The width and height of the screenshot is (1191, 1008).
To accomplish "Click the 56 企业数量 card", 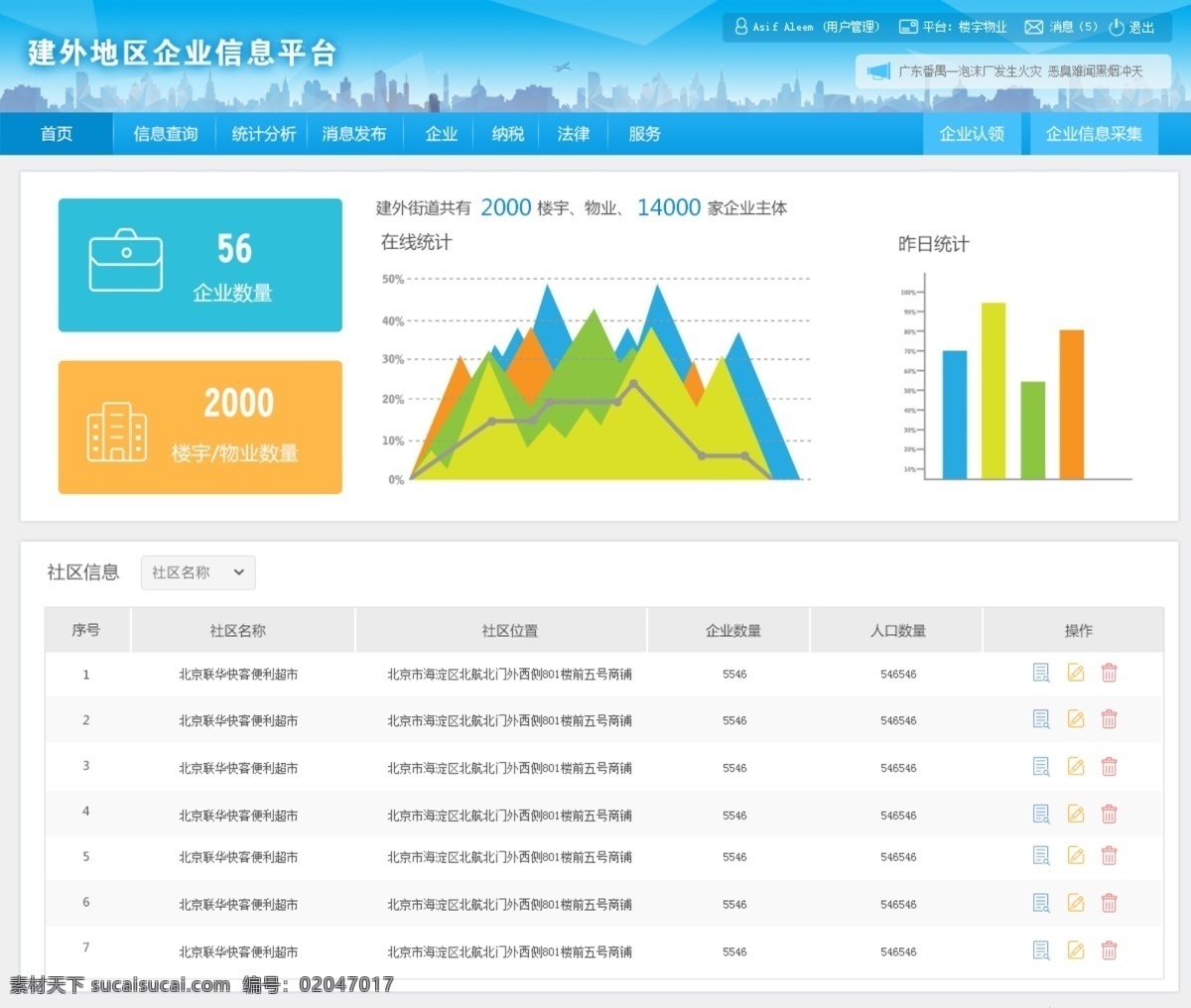I will coord(200,265).
